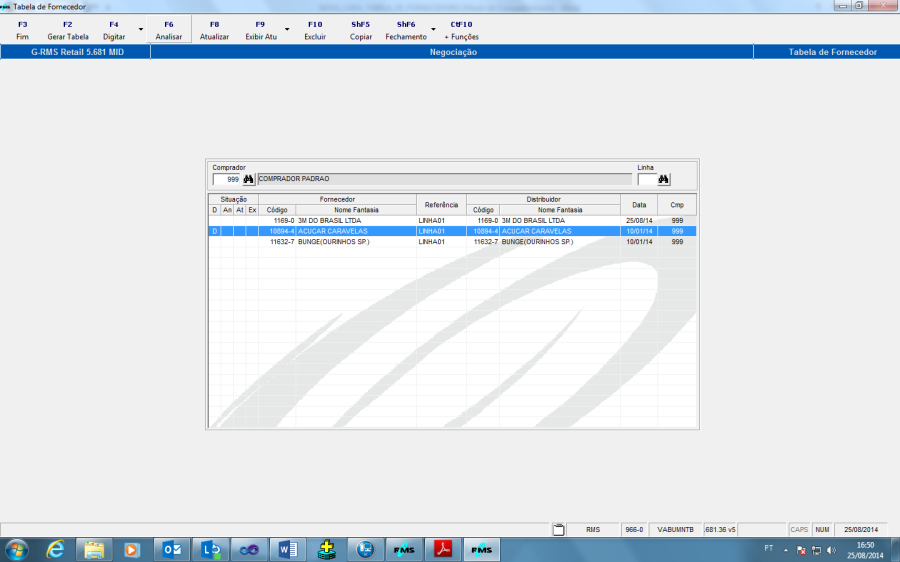Click the Distribuidor 3M DO BRASIL LTDA cell
Viewport: 900px width, 562px height.
click(x=560, y=220)
